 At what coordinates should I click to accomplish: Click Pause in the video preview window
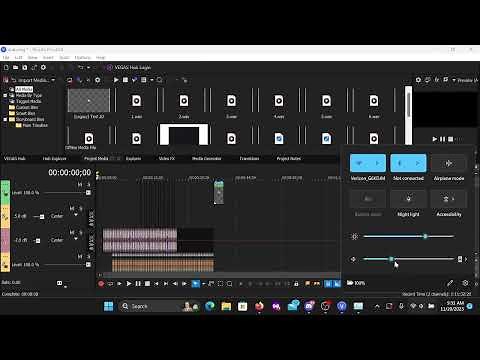coord(442,139)
